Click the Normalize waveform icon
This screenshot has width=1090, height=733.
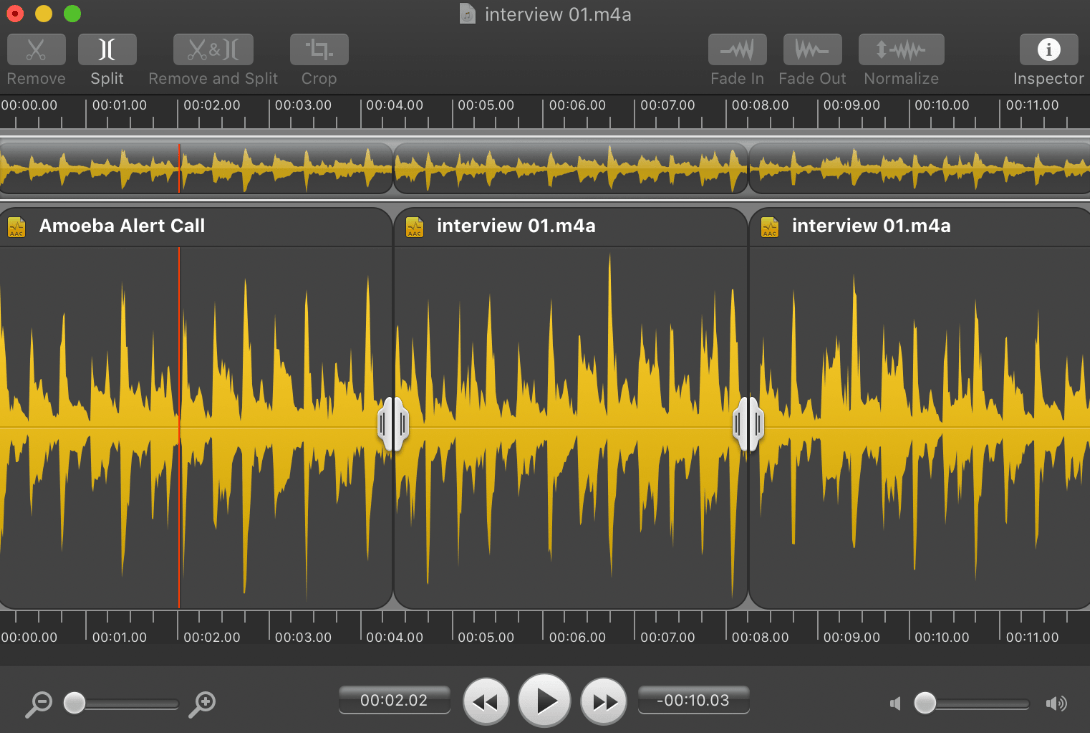pos(901,49)
